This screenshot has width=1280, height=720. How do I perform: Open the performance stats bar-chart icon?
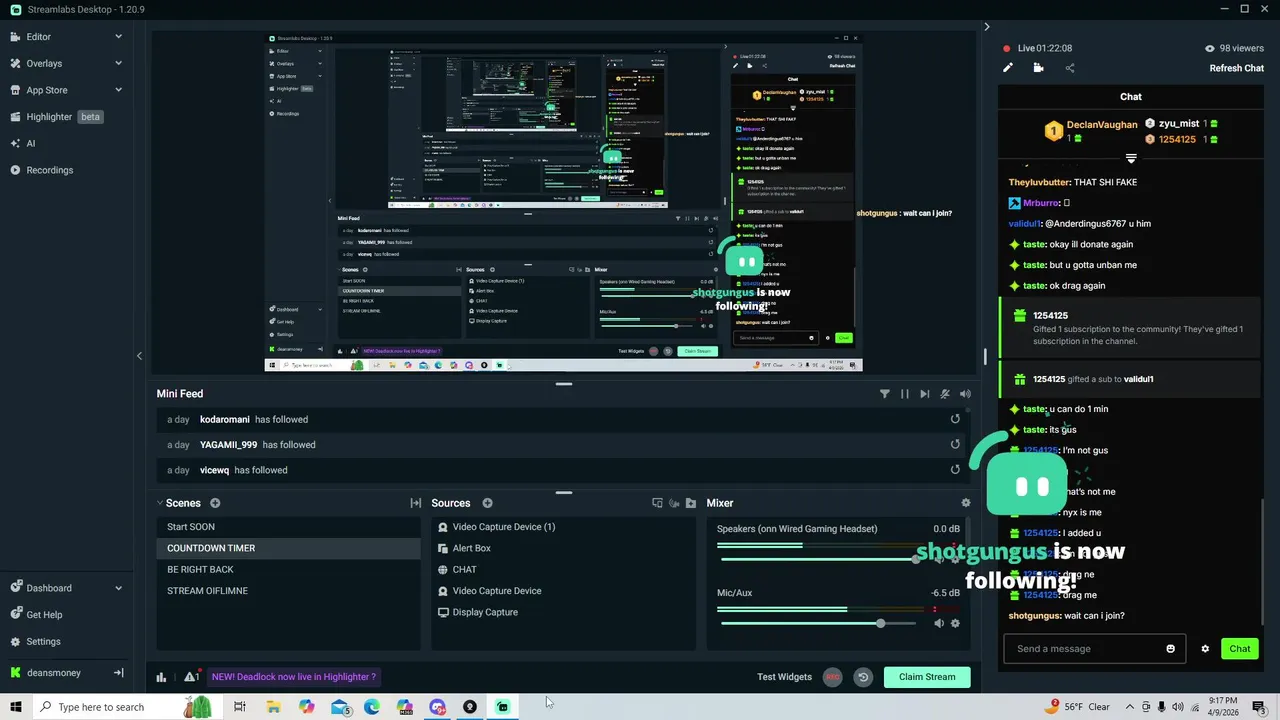[x=161, y=677]
